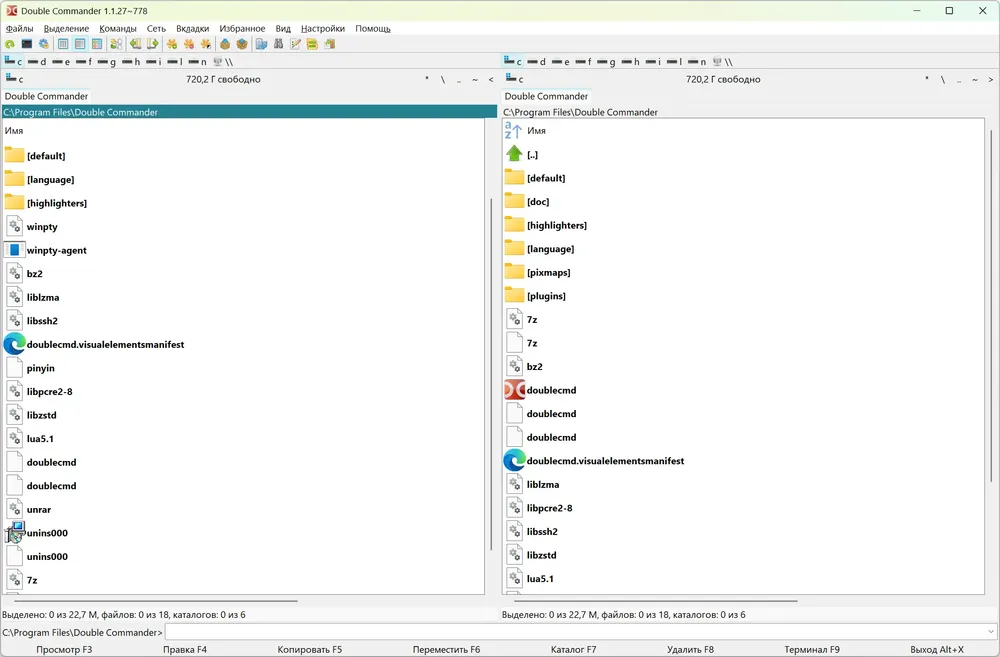
Task: Go forward with the right-arrow toolbar icon
Action: click(152, 44)
